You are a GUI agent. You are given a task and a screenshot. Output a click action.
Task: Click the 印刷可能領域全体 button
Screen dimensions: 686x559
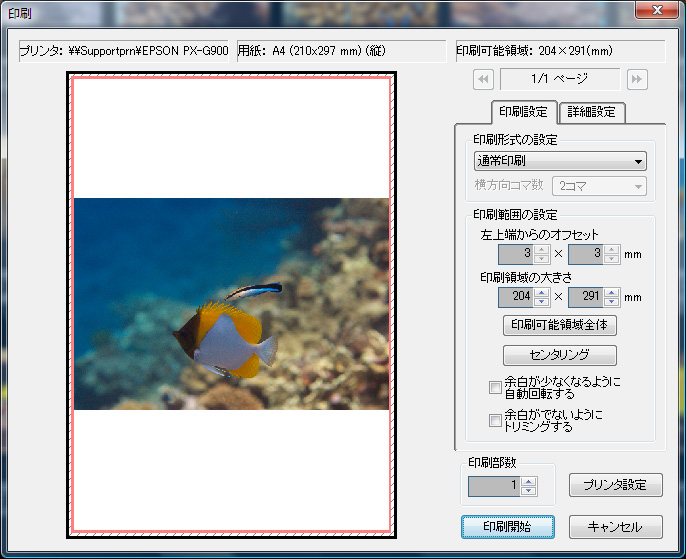[560, 325]
